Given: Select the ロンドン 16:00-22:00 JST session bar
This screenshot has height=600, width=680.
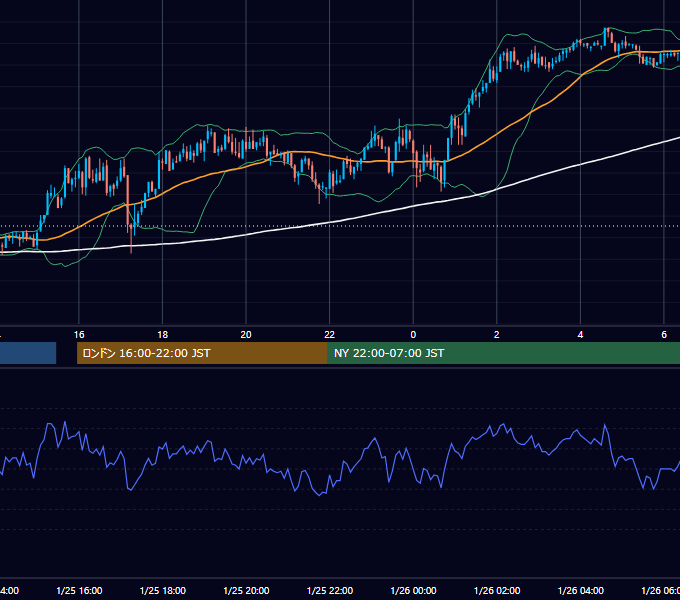Looking at the screenshot, I should 202,353.
